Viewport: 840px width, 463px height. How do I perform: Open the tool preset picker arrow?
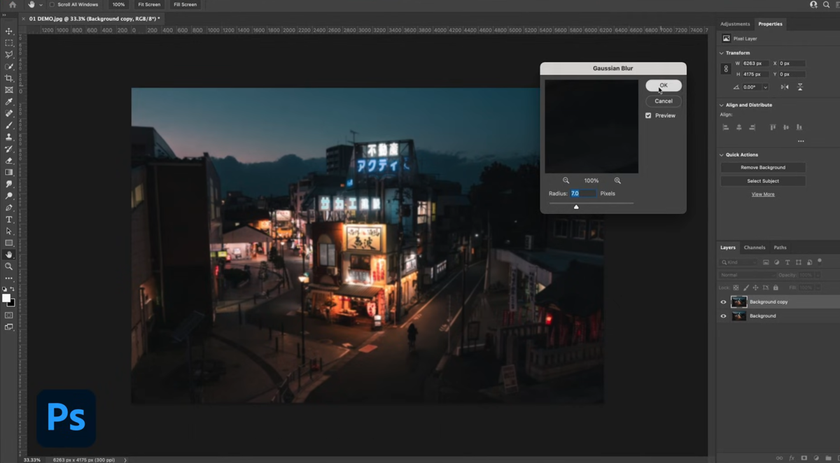tap(40, 4)
